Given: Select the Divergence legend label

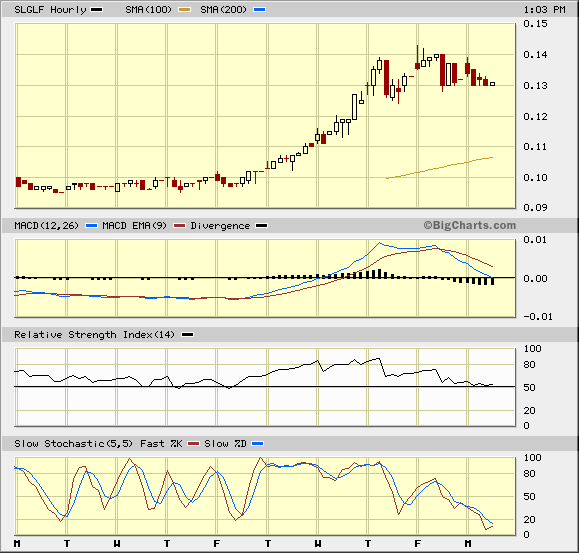Looking at the screenshot, I should (220, 226).
